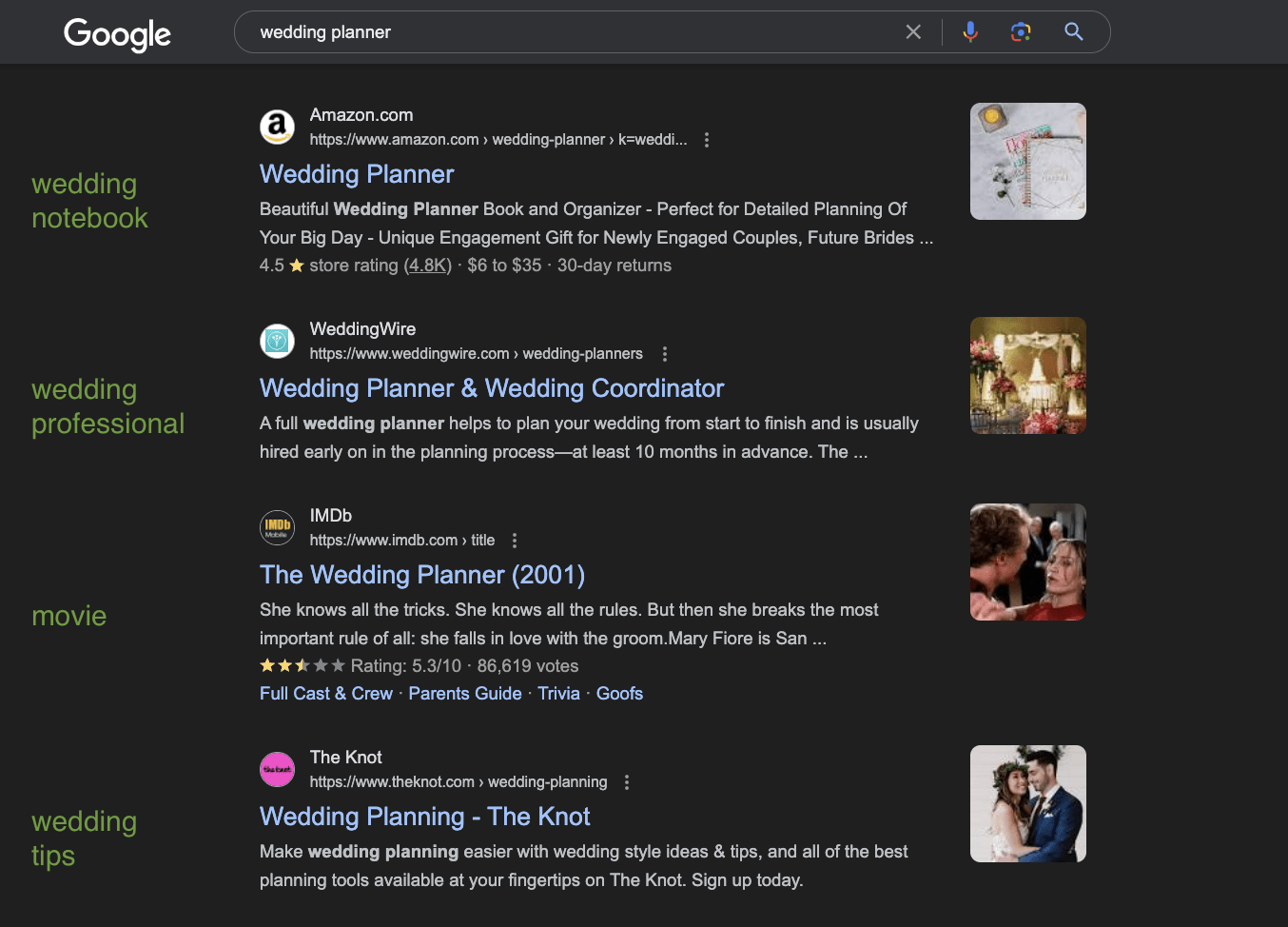Open the three-dot menu for the WeddingWire result
1288x927 pixels.
pyautogui.click(x=664, y=354)
